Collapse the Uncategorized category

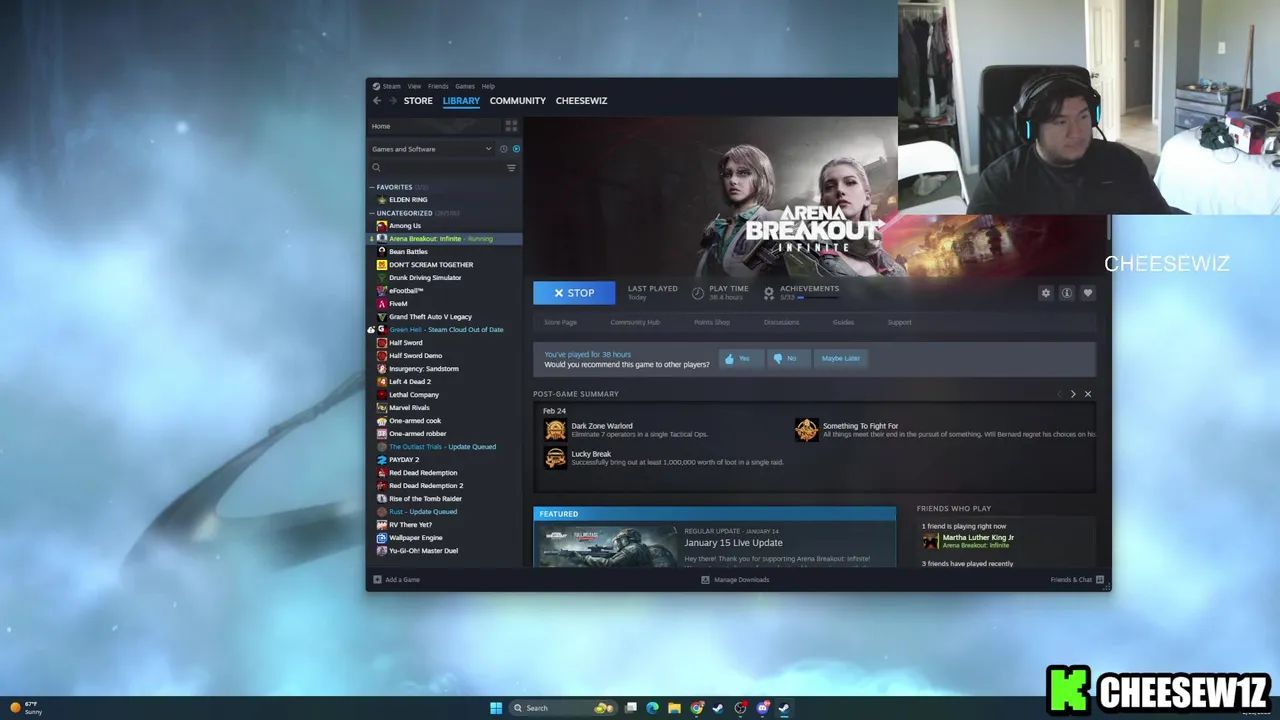click(372, 213)
